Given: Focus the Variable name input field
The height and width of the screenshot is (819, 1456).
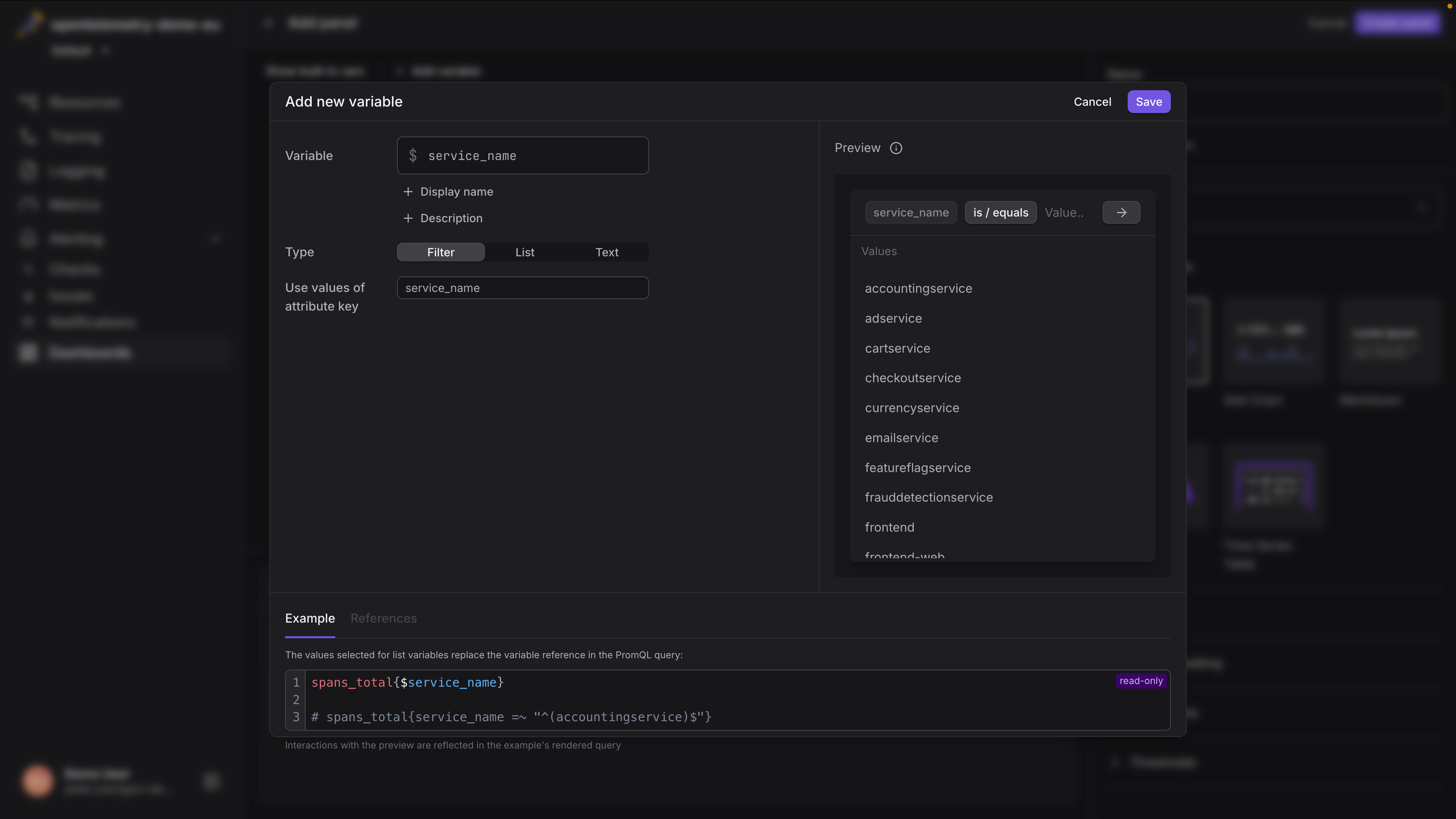Looking at the screenshot, I should (523, 155).
